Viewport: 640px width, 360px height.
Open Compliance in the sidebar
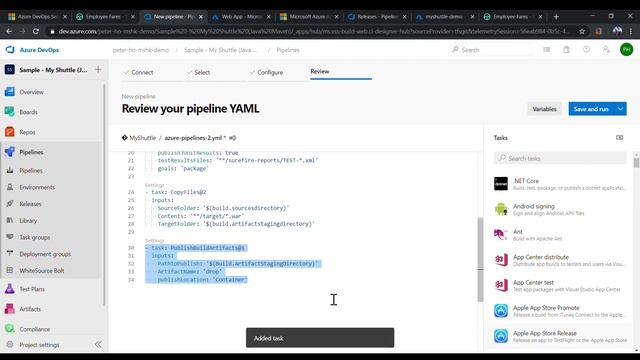(x=34, y=329)
